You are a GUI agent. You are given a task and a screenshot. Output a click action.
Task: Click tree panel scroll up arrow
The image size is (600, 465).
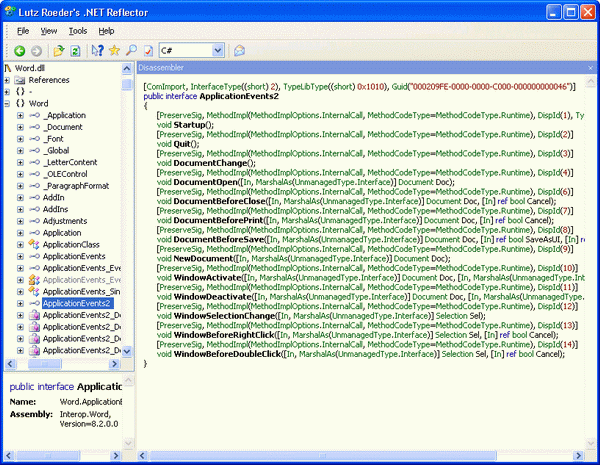click(x=127, y=69)
